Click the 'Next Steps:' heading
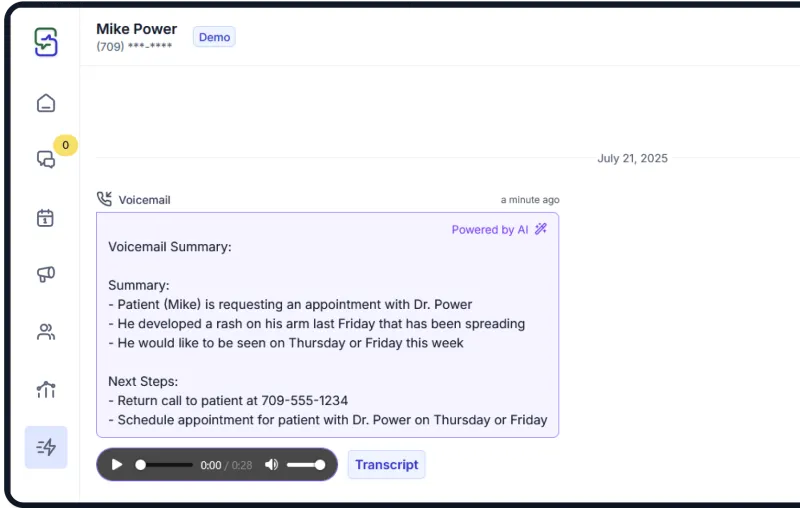This screenshot has height=508, width=800. tap(143, 382)
